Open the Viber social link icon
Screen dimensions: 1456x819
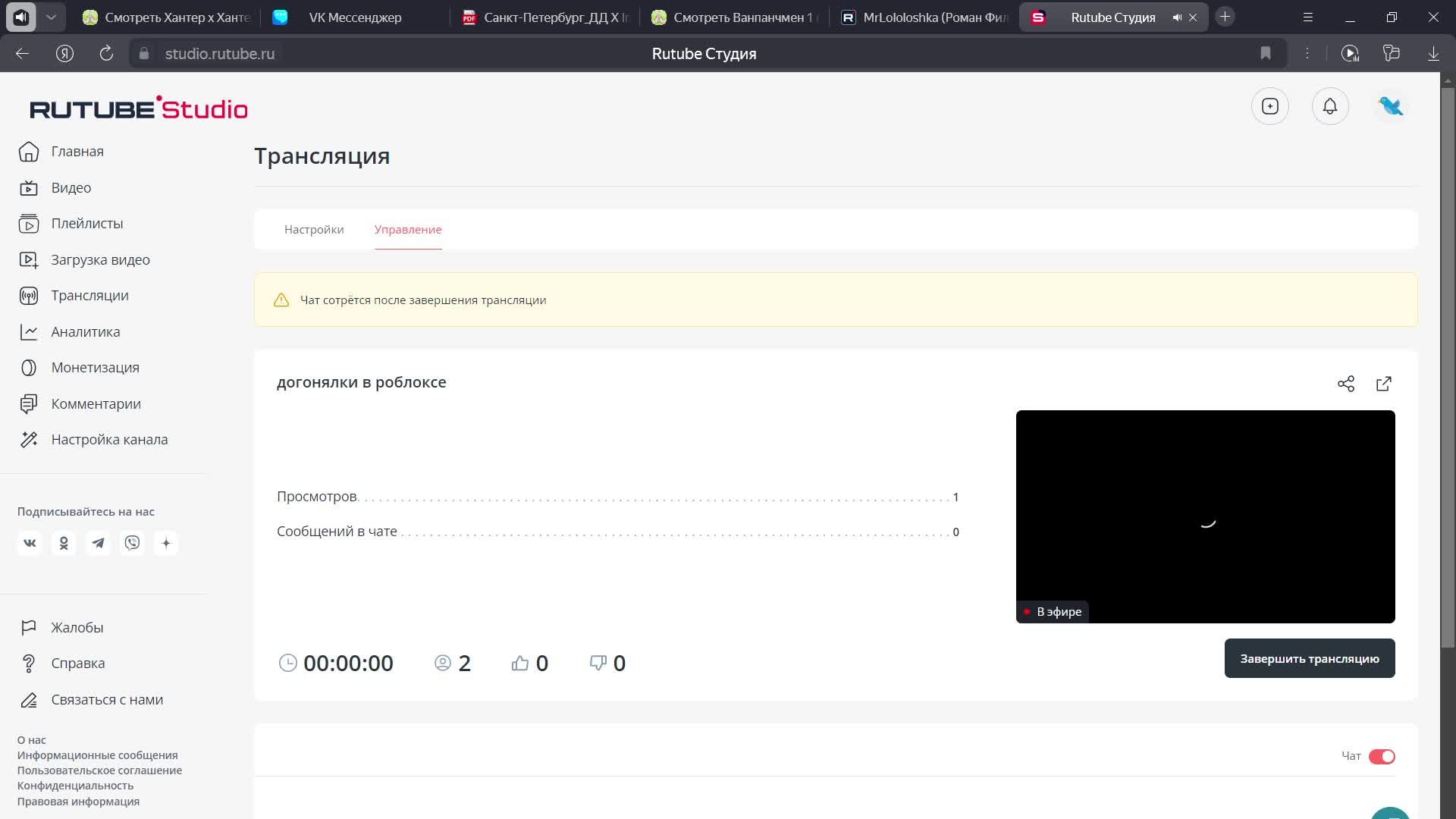pos(132,543)
